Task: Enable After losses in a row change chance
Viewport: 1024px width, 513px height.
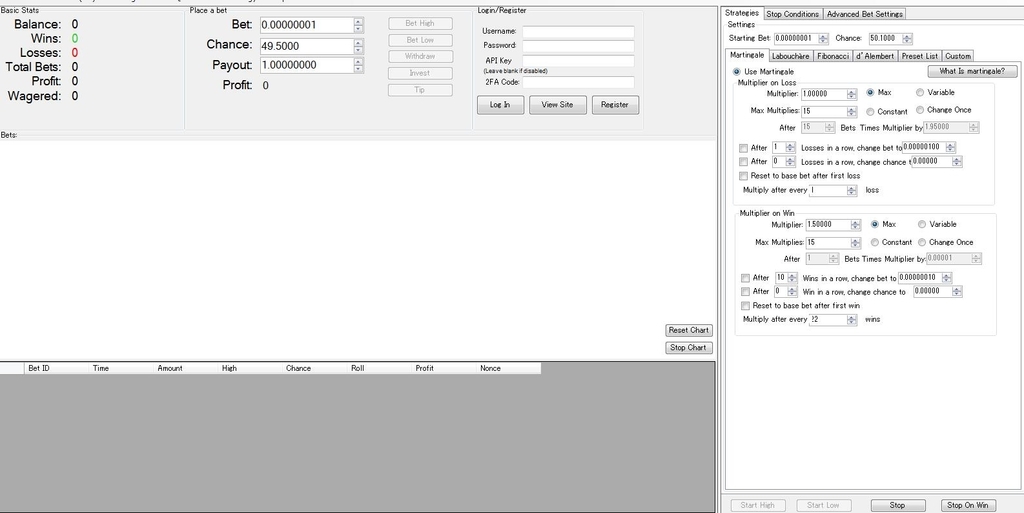Action: (743, 161)
